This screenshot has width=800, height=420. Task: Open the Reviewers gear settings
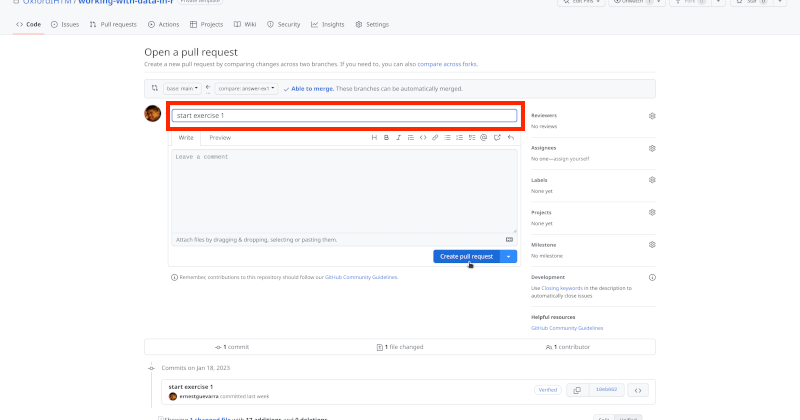(652, 116)
